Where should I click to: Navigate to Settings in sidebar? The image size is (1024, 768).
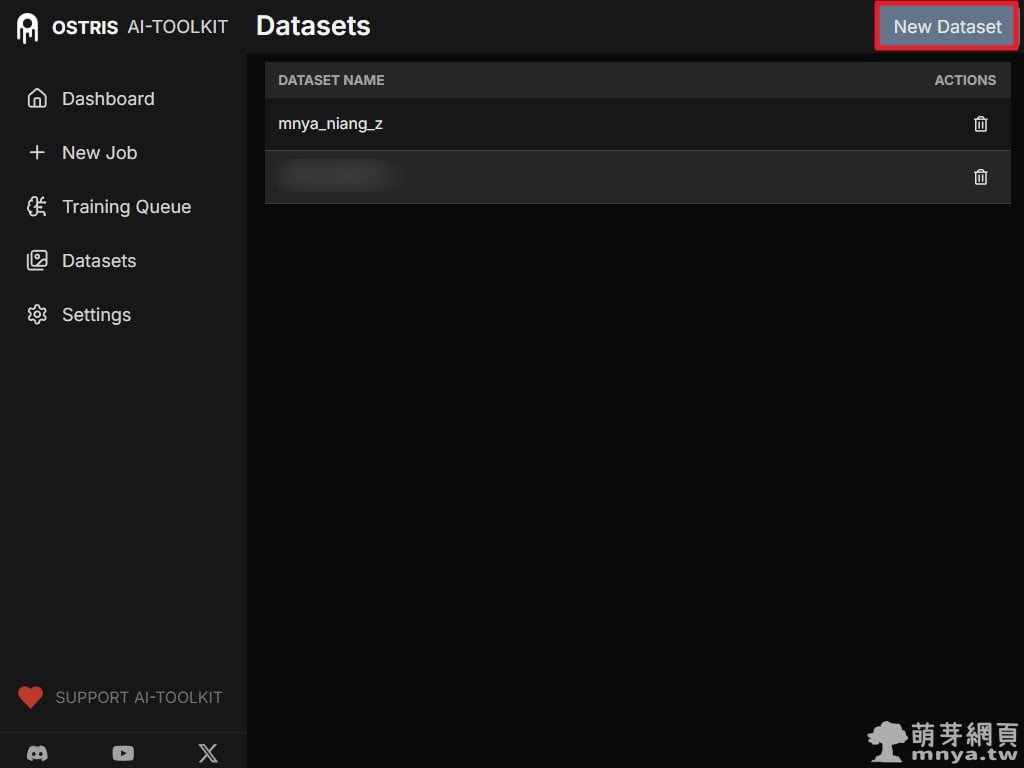[96, 314]
